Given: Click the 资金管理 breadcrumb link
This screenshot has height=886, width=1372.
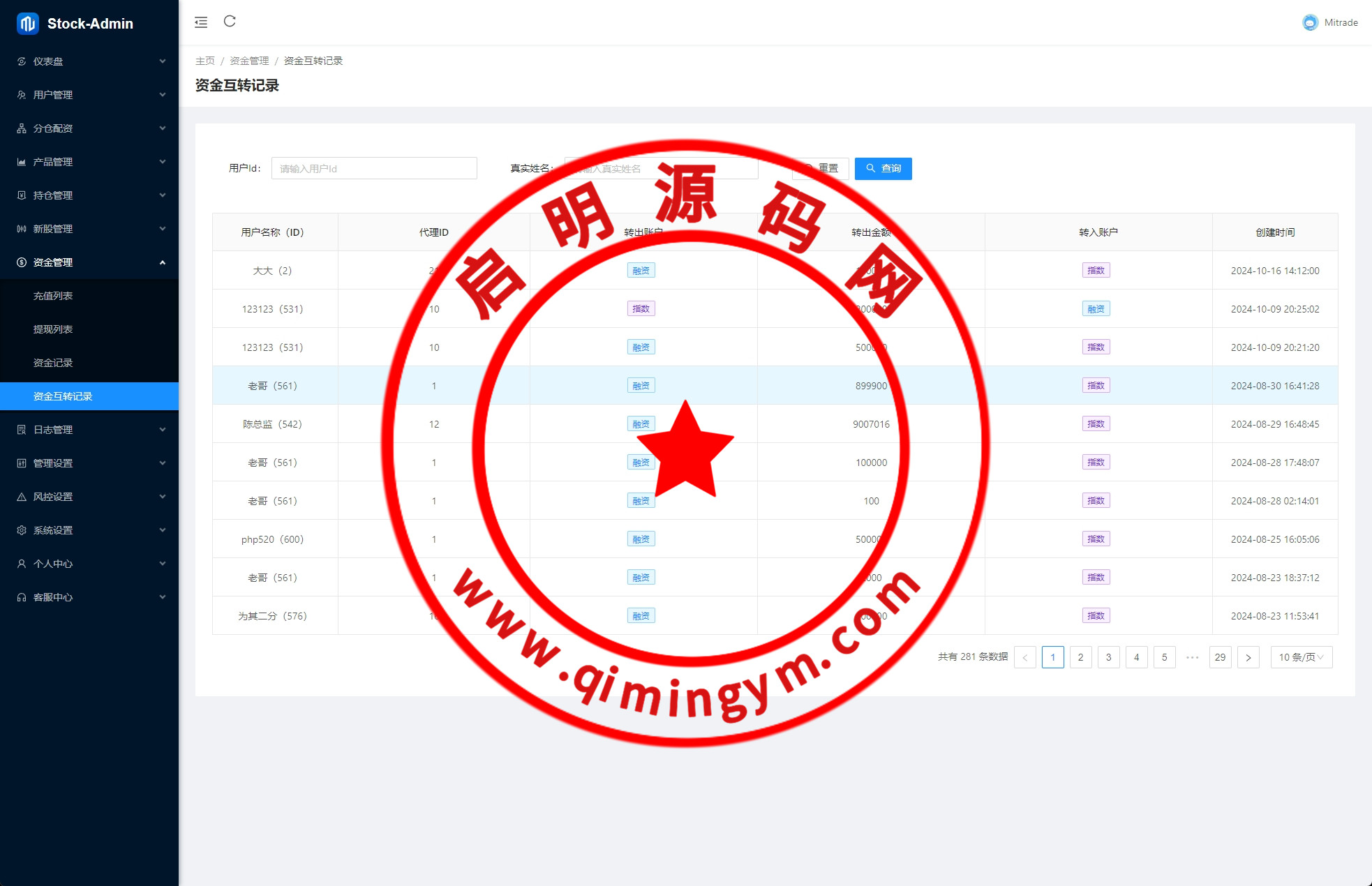Looking at the screenshot, I should [249, 61].
